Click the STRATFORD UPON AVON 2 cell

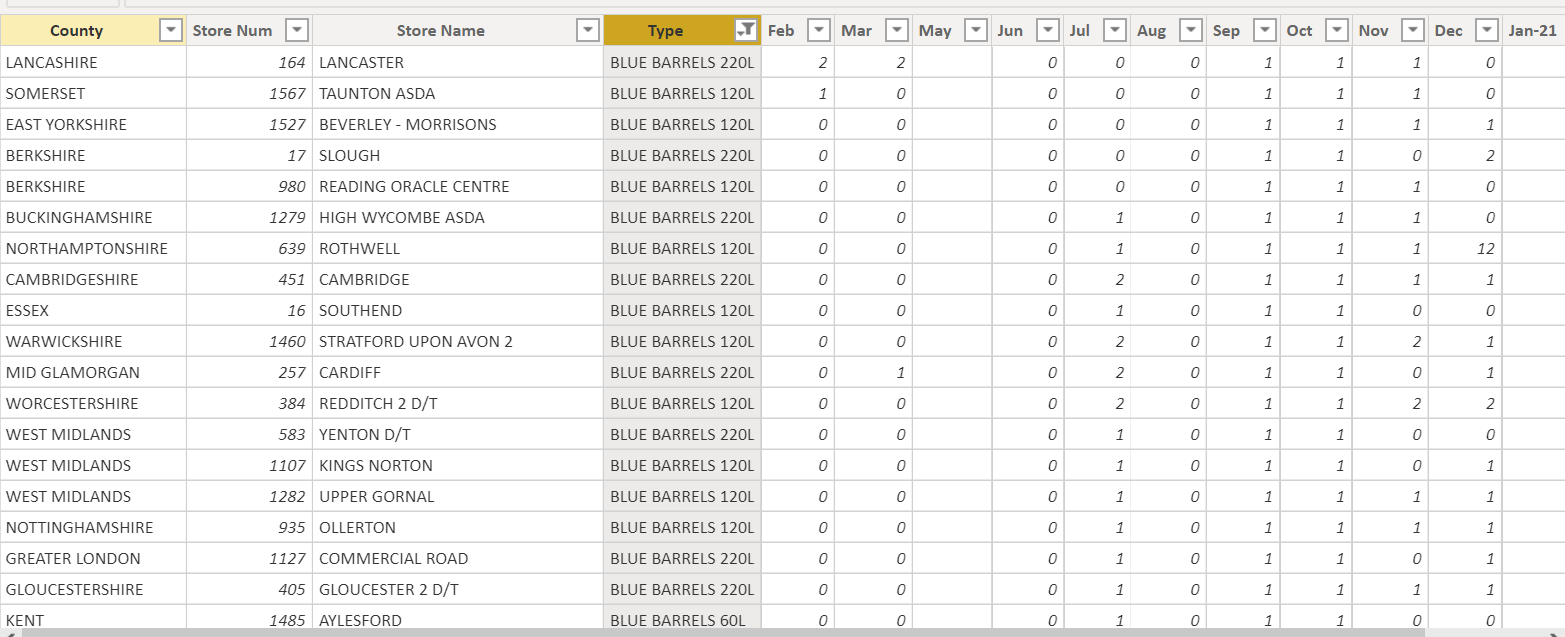[458, 341]
